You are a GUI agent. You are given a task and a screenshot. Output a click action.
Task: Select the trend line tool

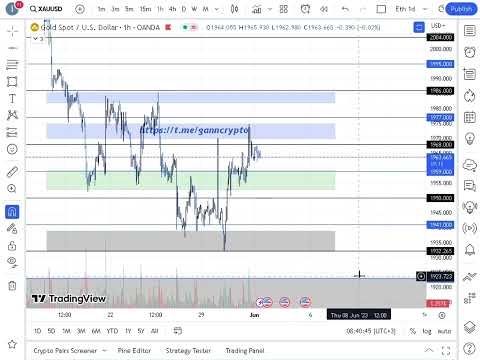pos(12,48)
